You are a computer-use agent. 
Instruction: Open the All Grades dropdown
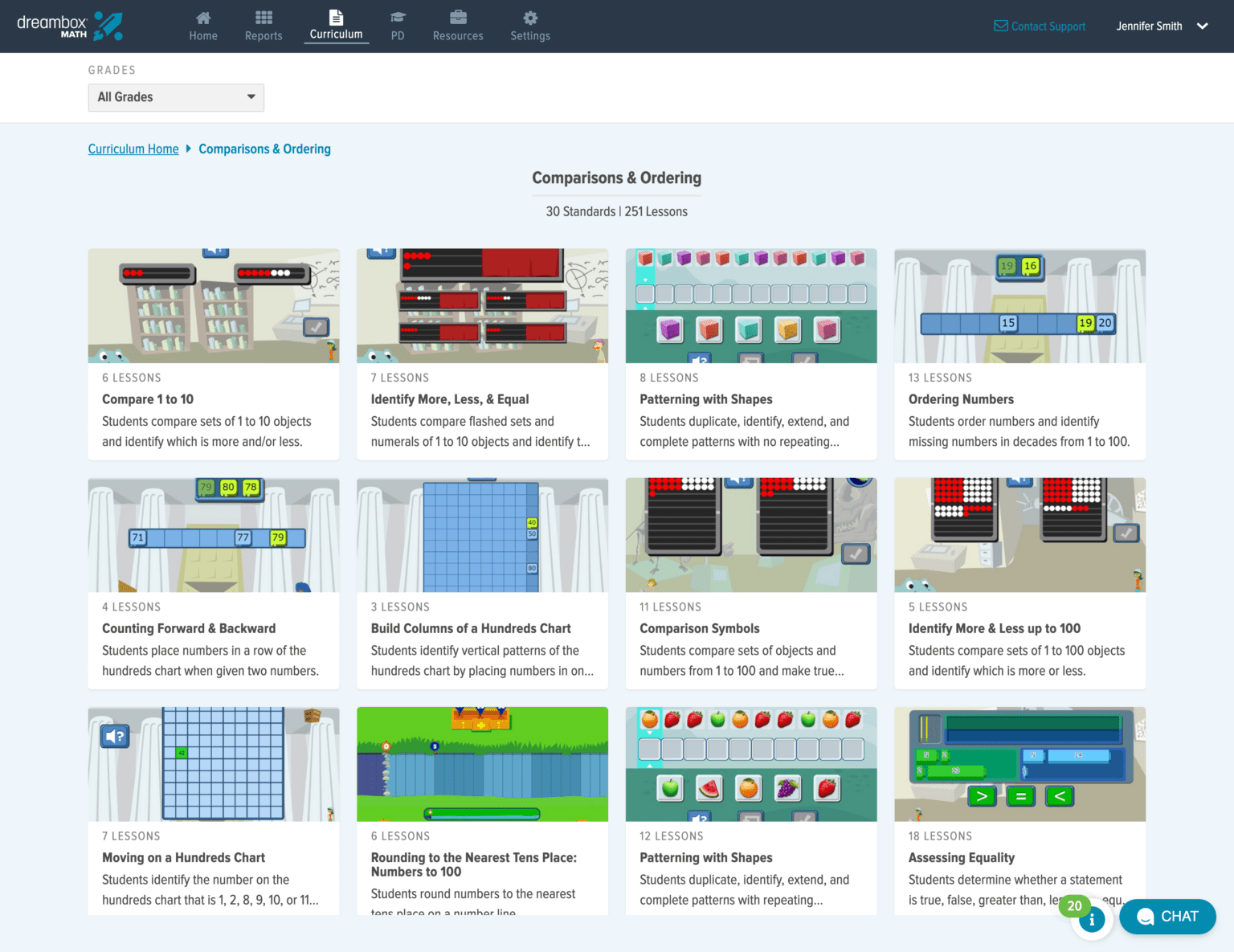tap(175, 97)
